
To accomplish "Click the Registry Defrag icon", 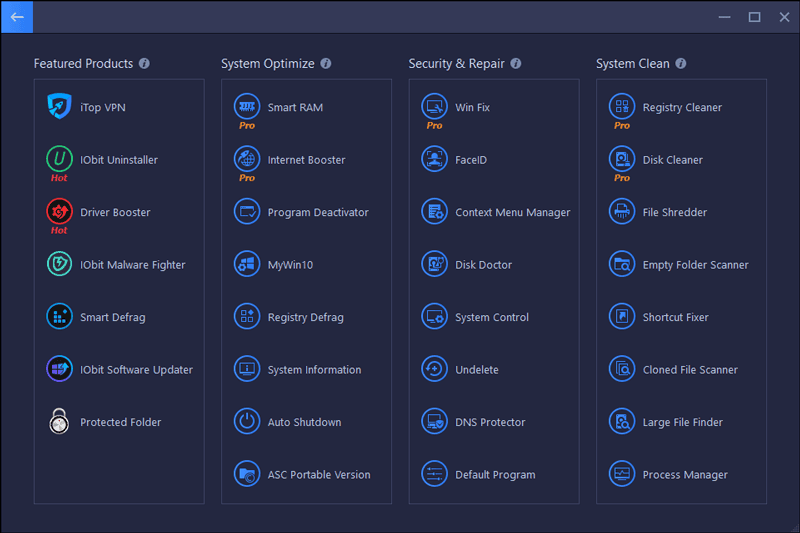I will [247, 316].
